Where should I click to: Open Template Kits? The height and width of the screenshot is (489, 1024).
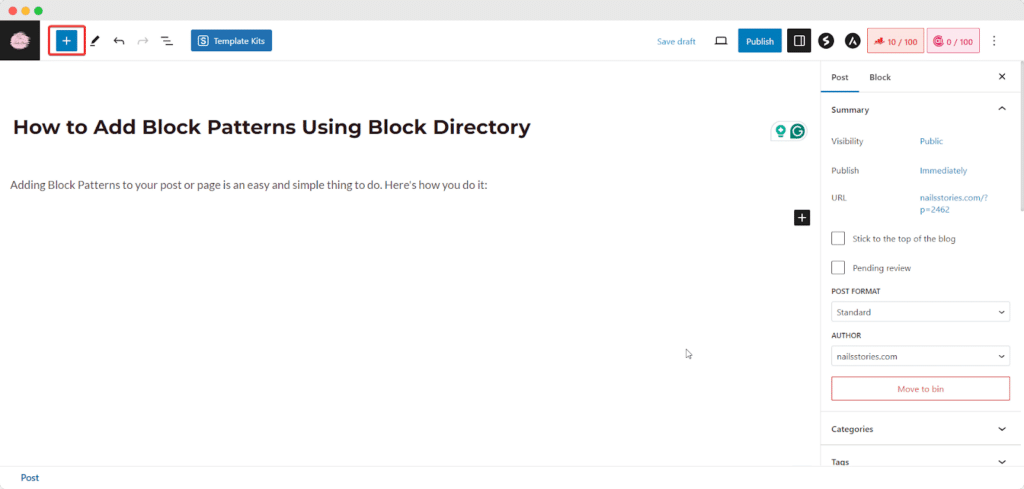(x=231, y=40)
